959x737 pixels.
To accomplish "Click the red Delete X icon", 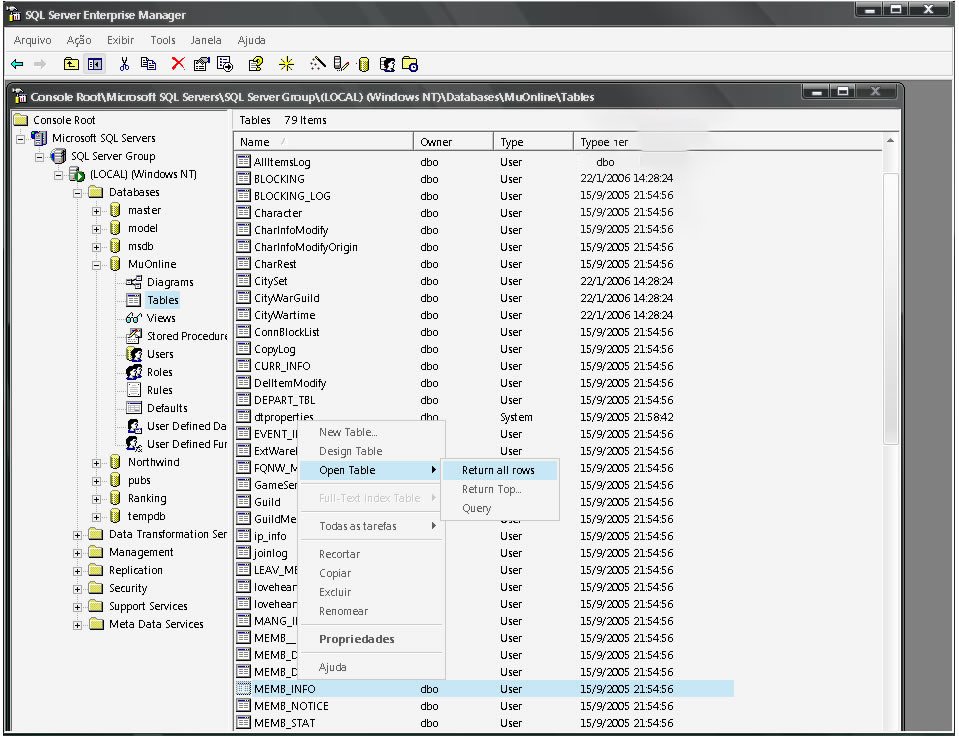I will point(178,64).
